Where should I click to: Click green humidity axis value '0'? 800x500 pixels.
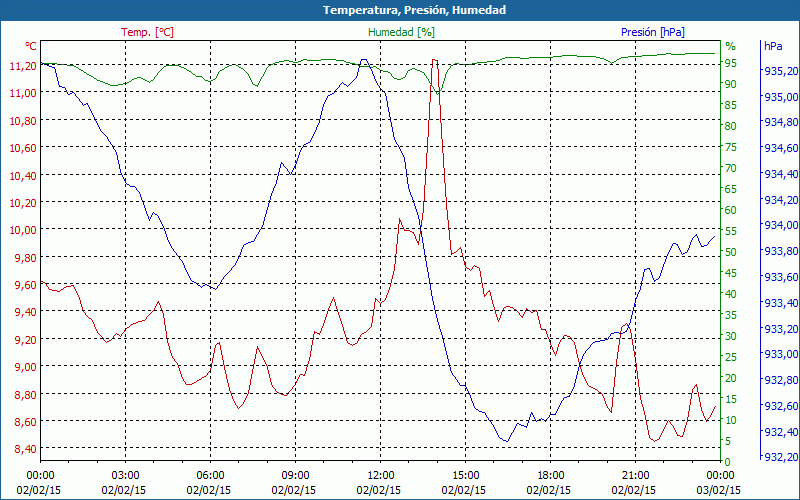(x=728, y=462)
